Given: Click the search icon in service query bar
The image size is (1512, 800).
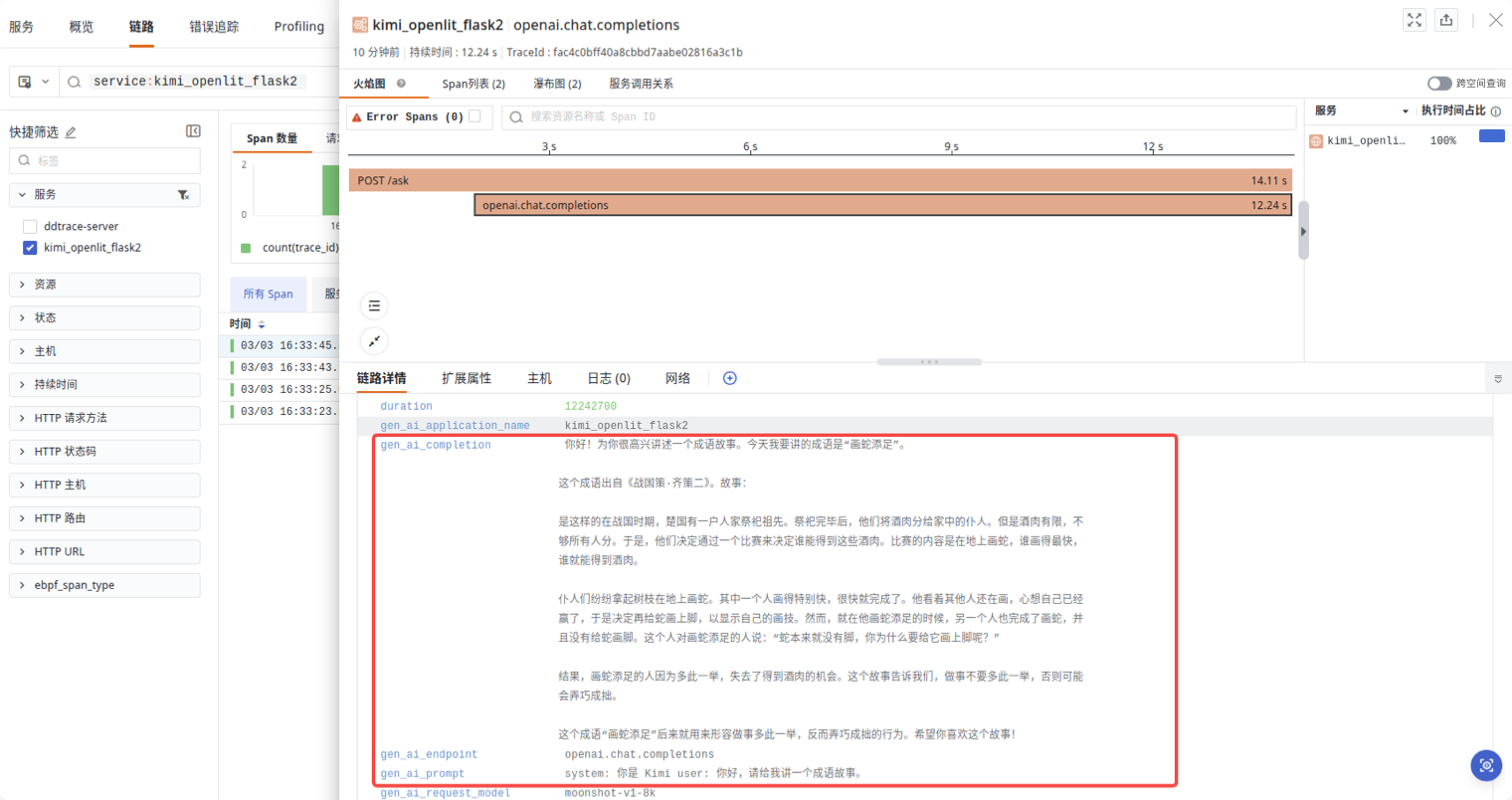Looking at the screenshot, I should click(74, 82).
